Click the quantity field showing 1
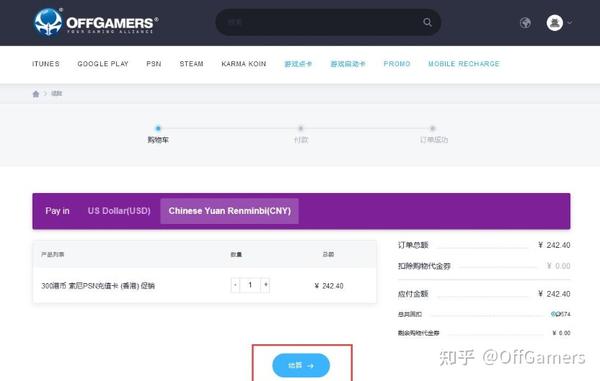600x381 pixels. coord(250,285)
